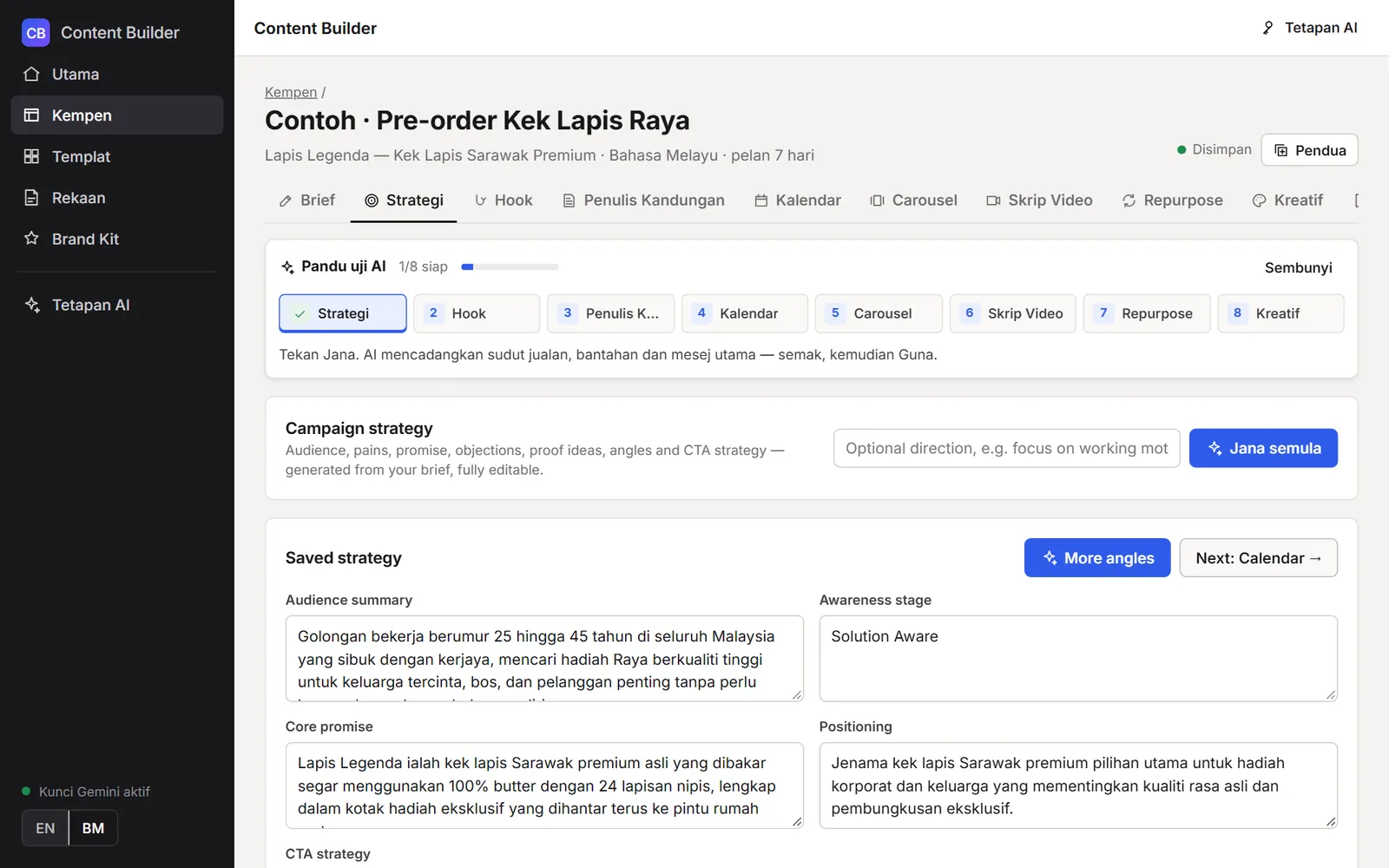
Task: Click into the Core promise text area
Action: pos(544,786)
